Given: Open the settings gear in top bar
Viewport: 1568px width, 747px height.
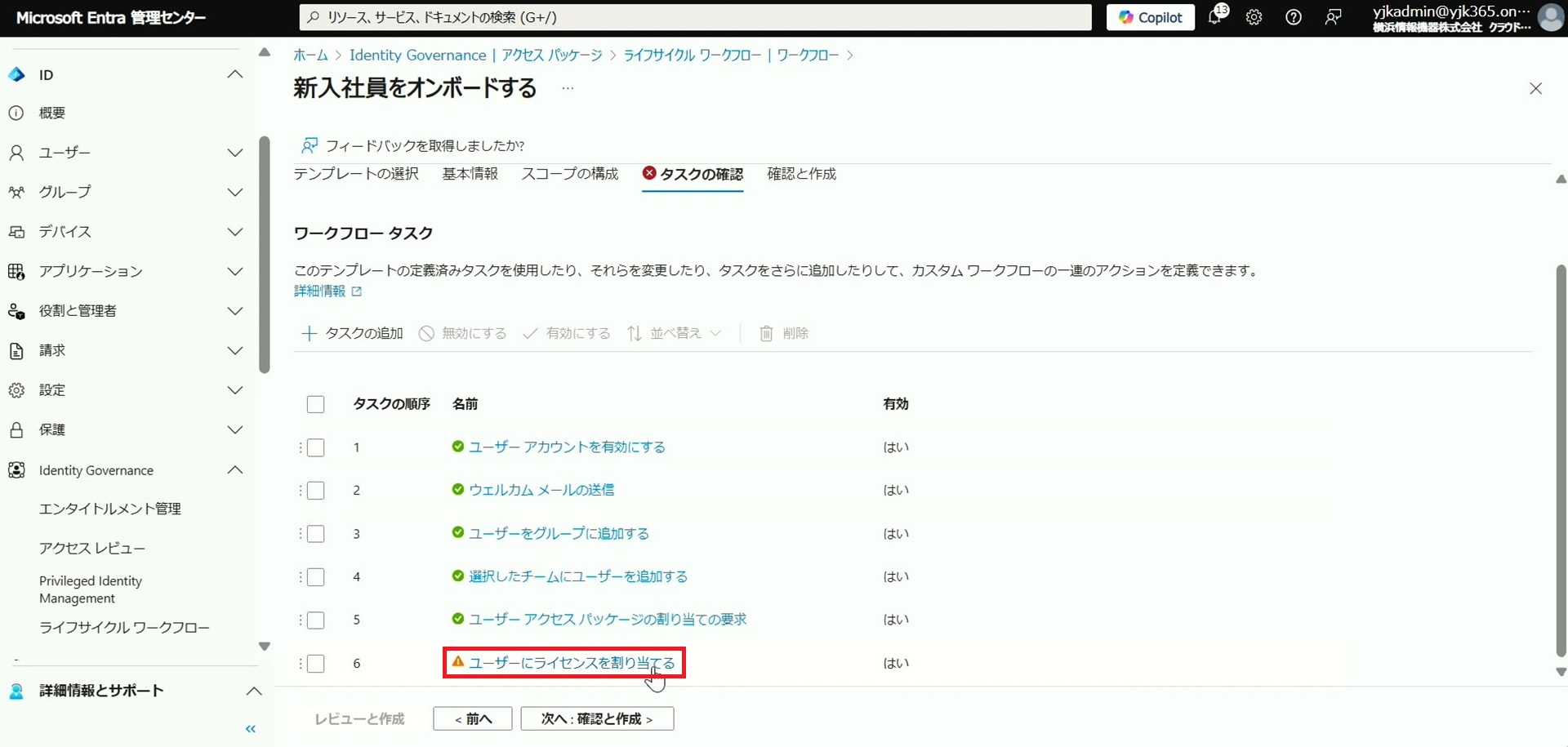Looking at the screenshot, I should pos(1254,17).
